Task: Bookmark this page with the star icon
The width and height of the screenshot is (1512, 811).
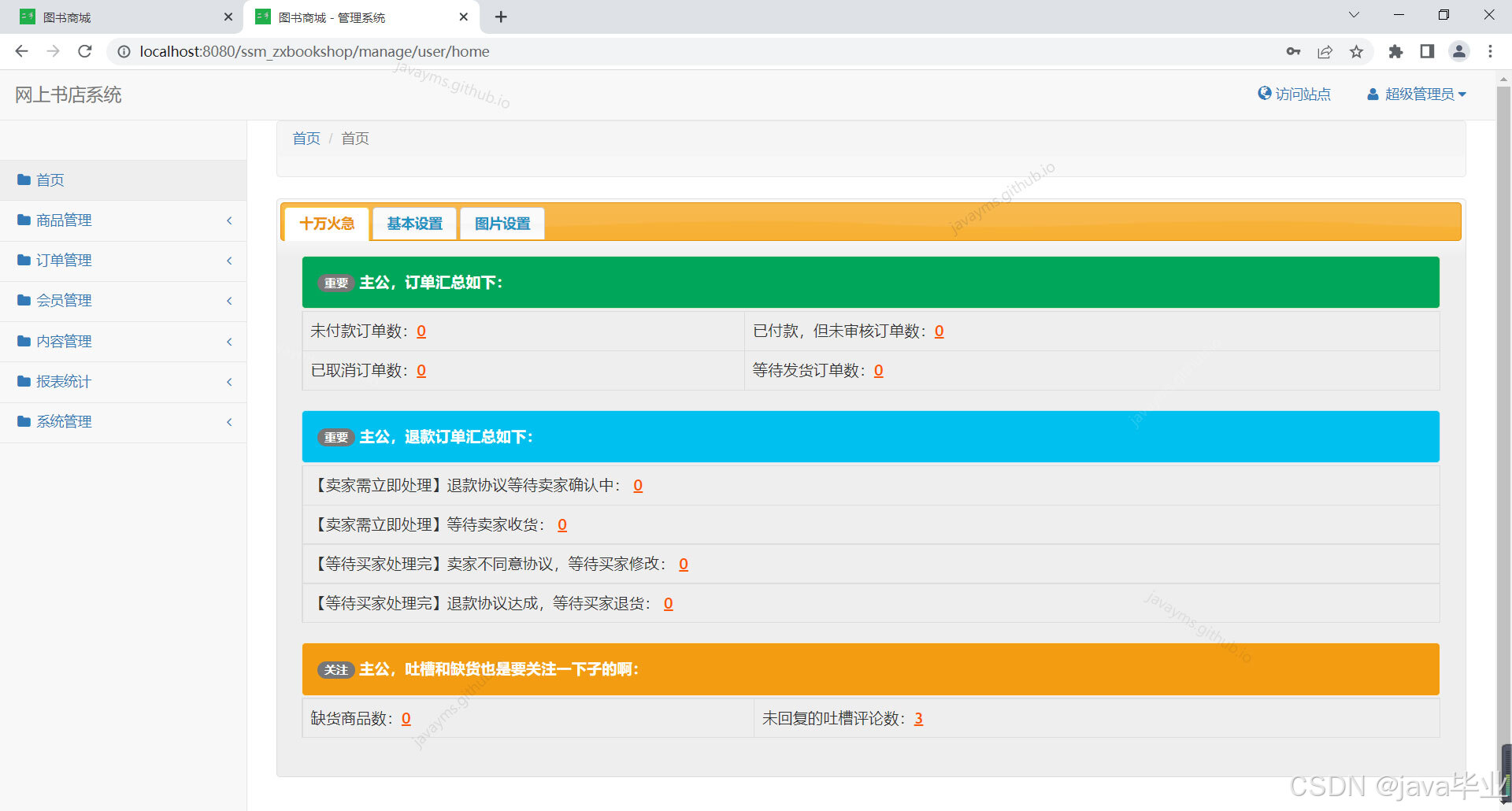Action: click(x=1356, y=51)
